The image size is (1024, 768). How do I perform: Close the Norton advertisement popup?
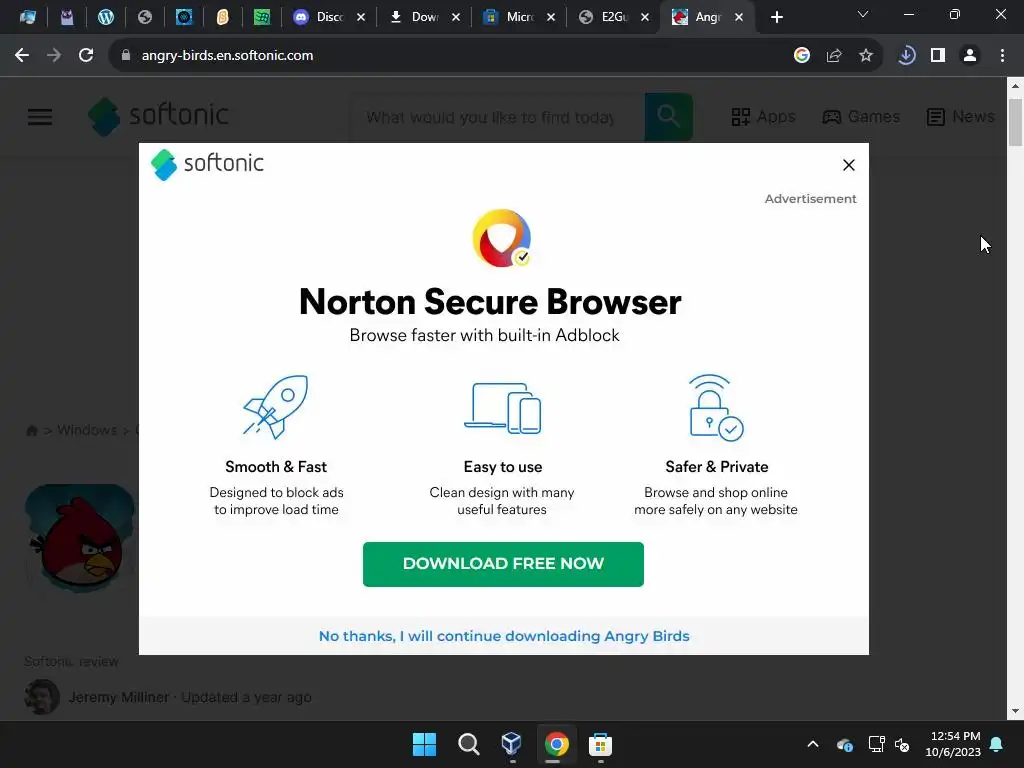click(848, 165)
